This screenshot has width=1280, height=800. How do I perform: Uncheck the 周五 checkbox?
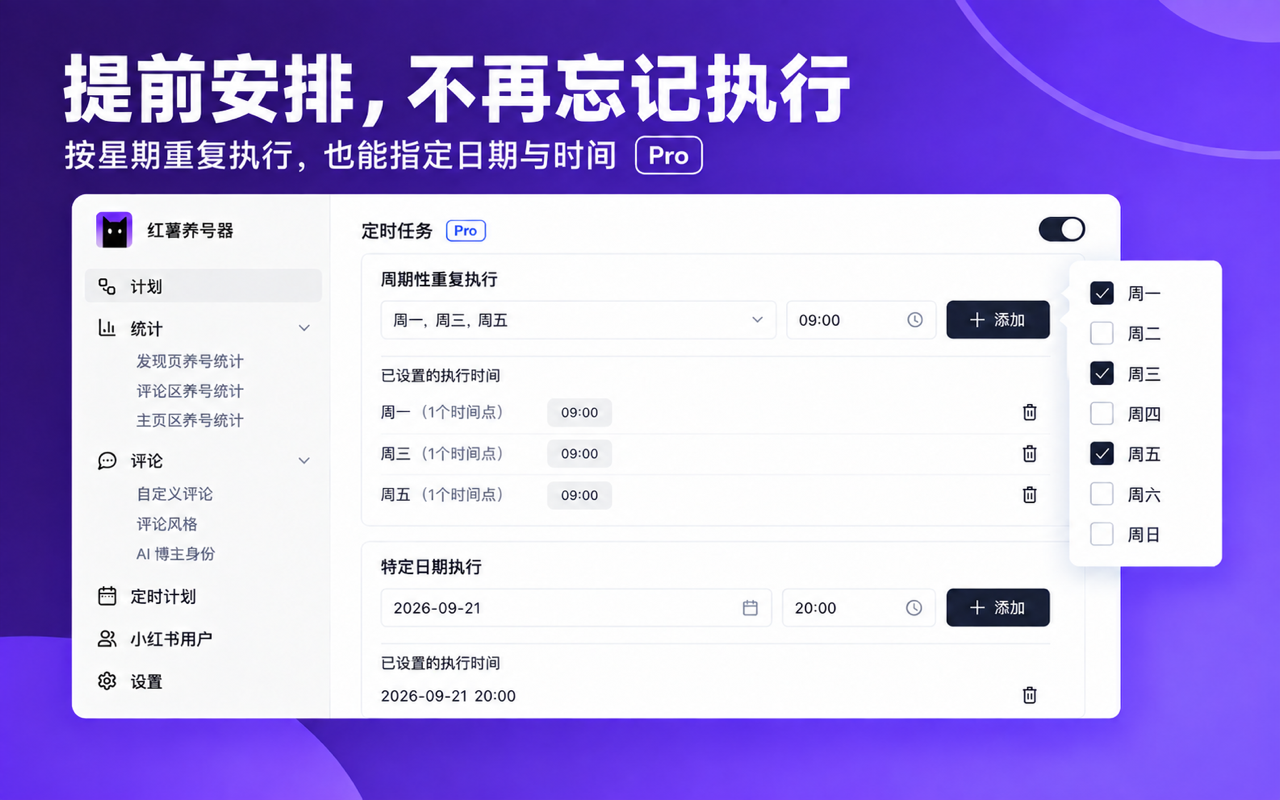click(x=1102, y=454)
